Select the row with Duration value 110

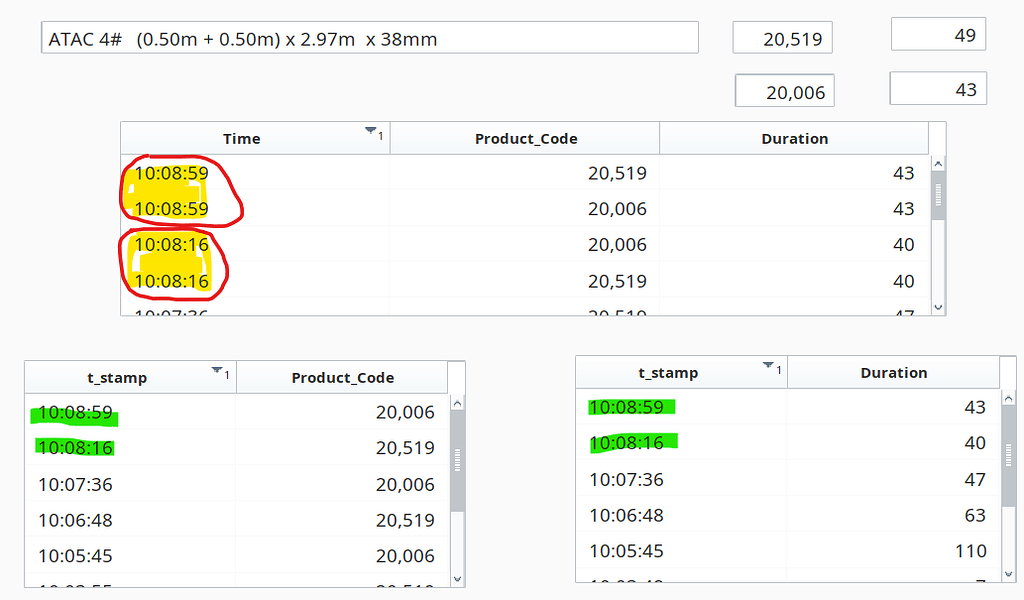coord(790,551)
